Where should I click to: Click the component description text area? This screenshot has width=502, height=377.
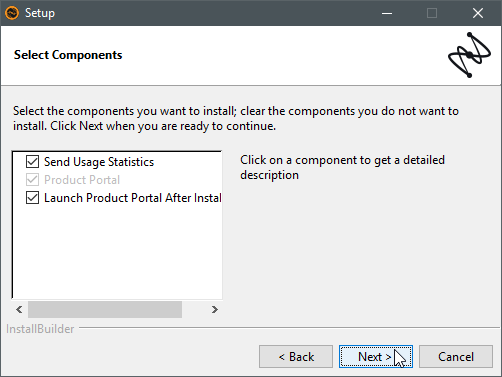[342, 167]
